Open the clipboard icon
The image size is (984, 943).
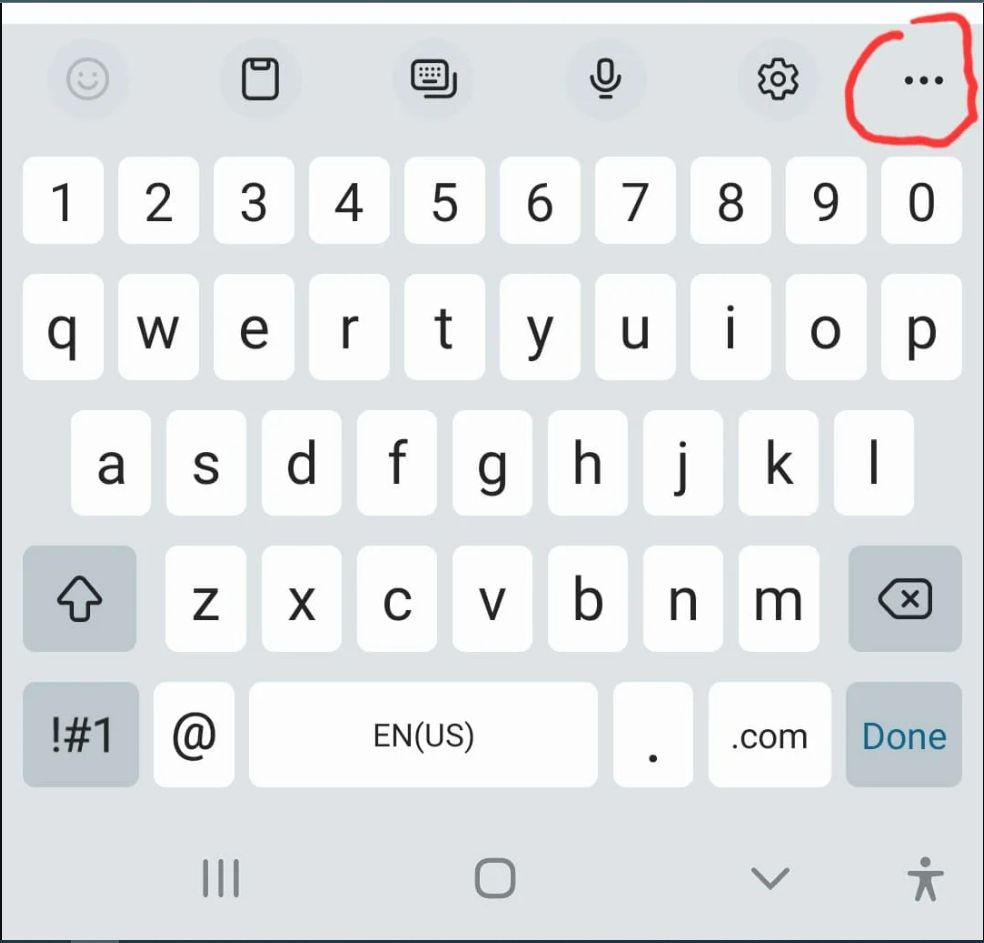(x=260, y=79)
